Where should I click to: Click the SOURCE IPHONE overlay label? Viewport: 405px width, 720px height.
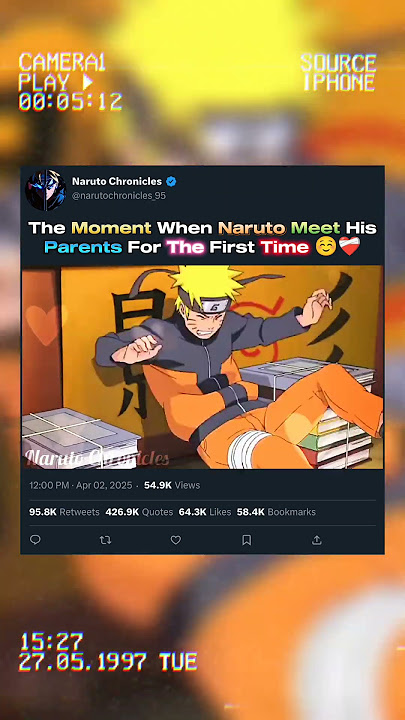pos(338,73)
